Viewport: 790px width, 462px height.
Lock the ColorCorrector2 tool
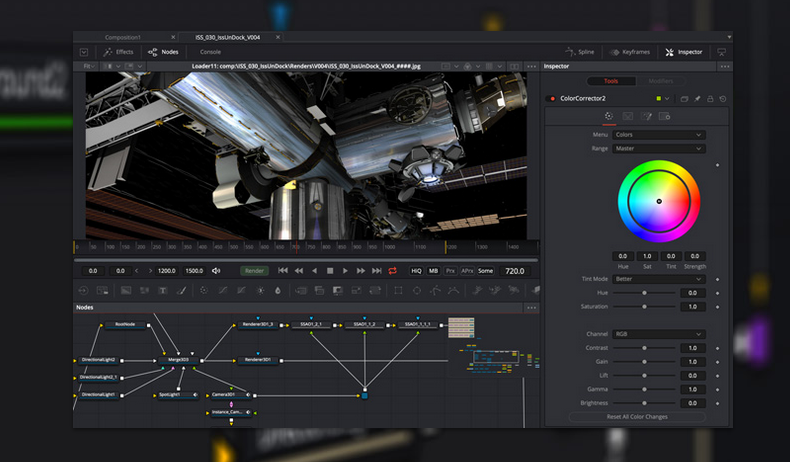tap(710, 99)
